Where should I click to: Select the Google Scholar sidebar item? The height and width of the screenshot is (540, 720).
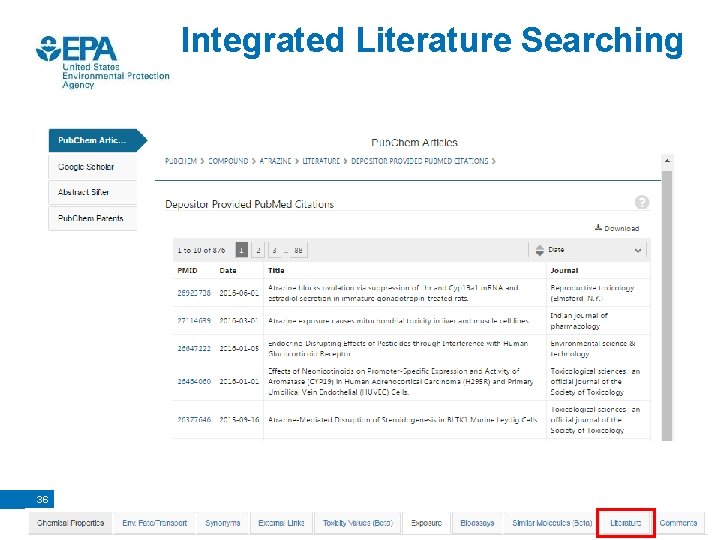pos(92,167)
